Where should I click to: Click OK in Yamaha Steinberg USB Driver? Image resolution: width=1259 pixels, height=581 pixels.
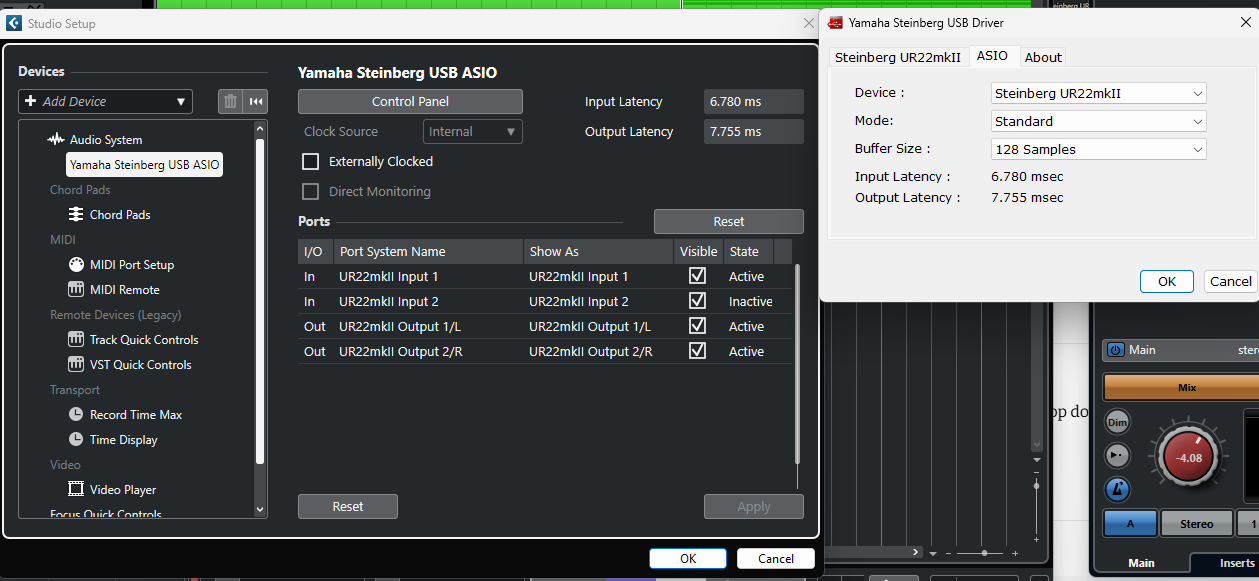pos(1167,281)
